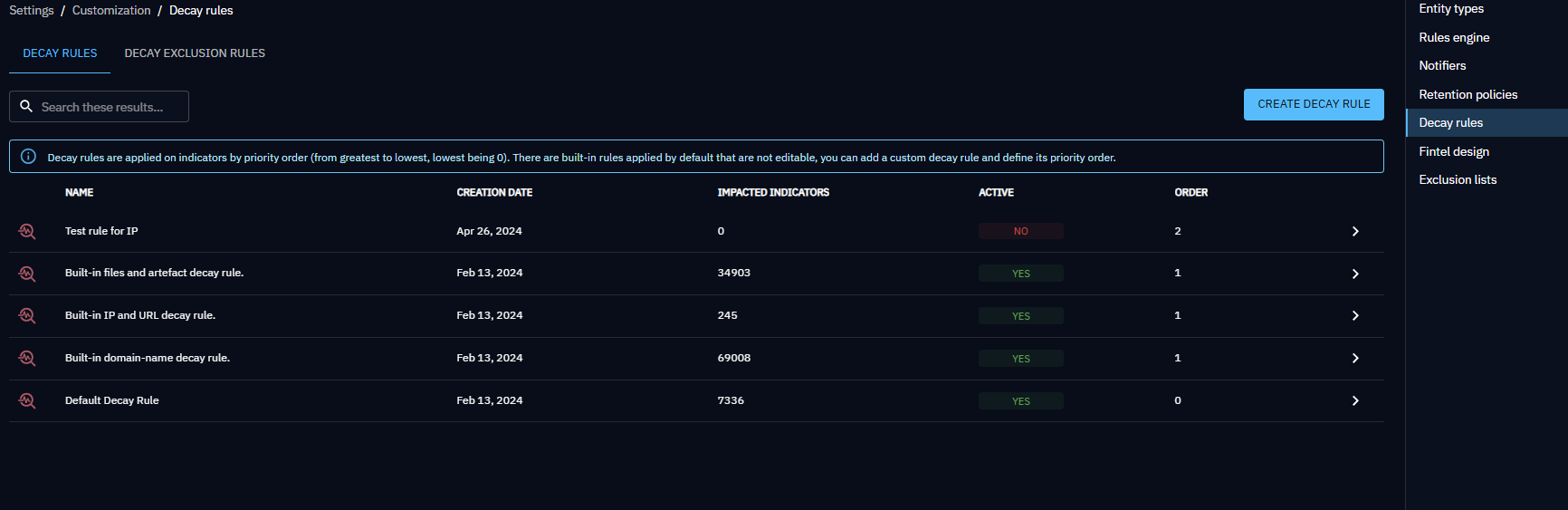Open Default Decay Rule using its chevron
1568x510 pixels.
[x=1354, y=400]
